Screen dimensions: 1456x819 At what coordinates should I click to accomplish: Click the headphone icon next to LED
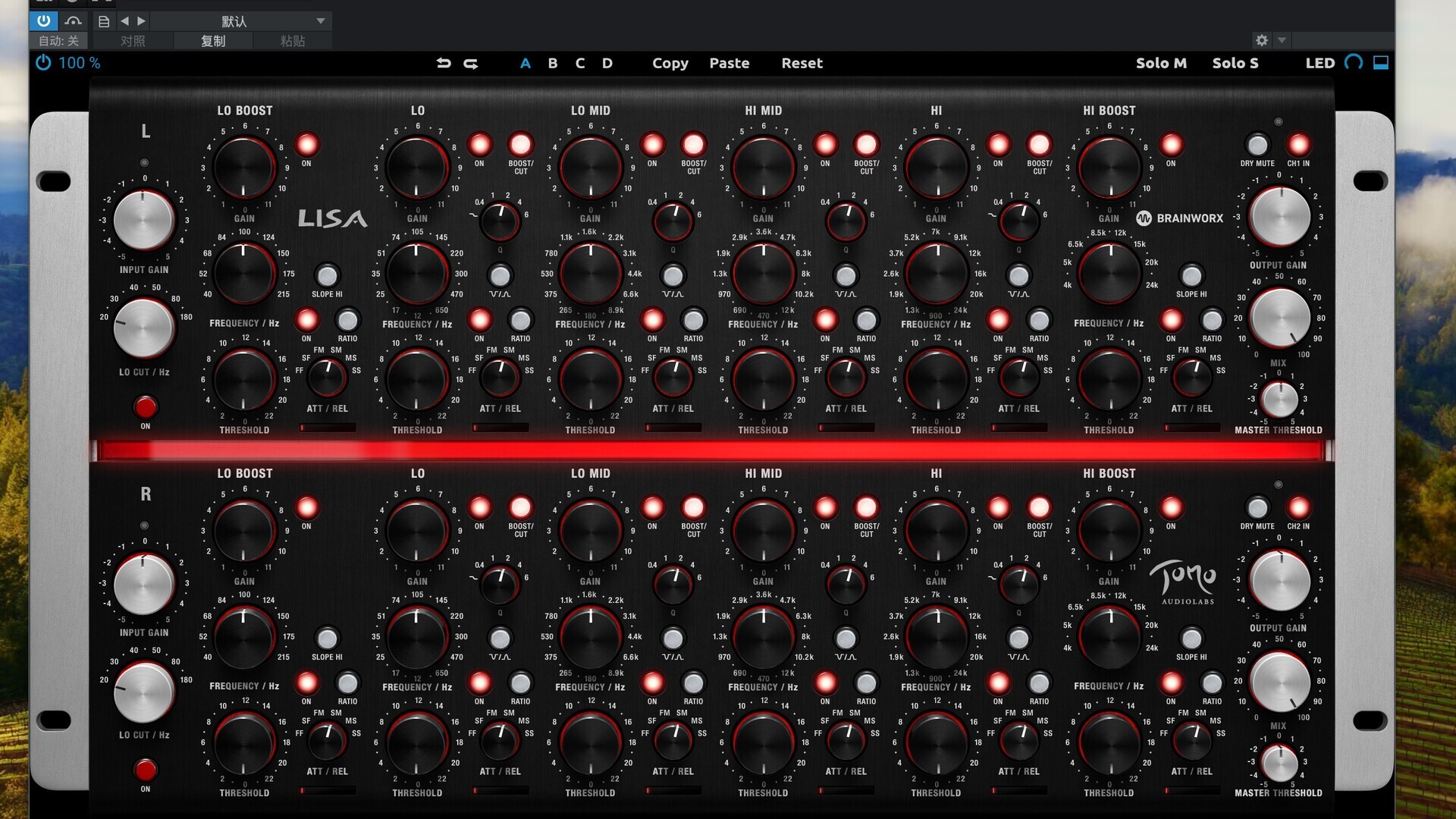click(x=1354, y=62)
